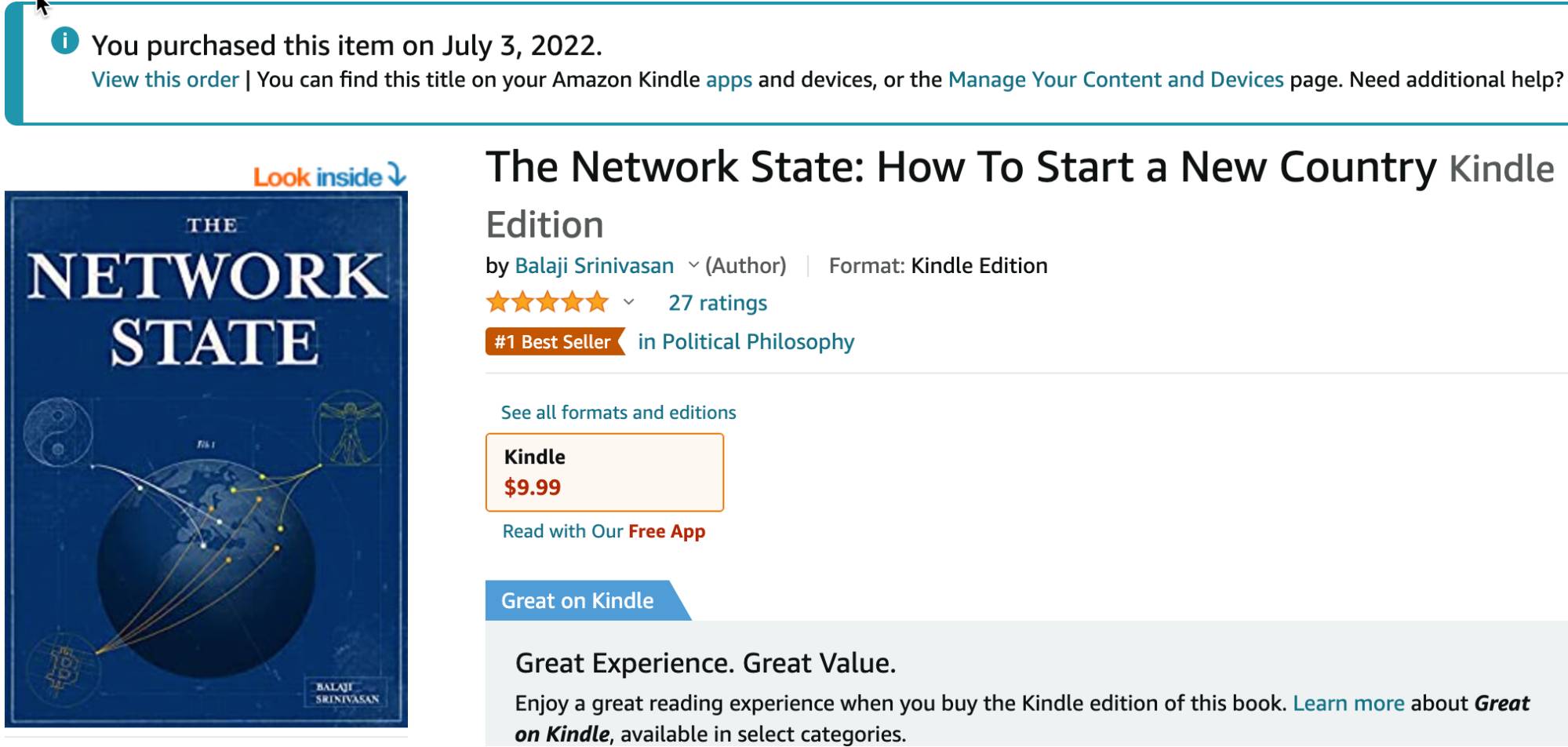Click the five-star rating icons
The image size is (1568, 747).
click(547, 302)
